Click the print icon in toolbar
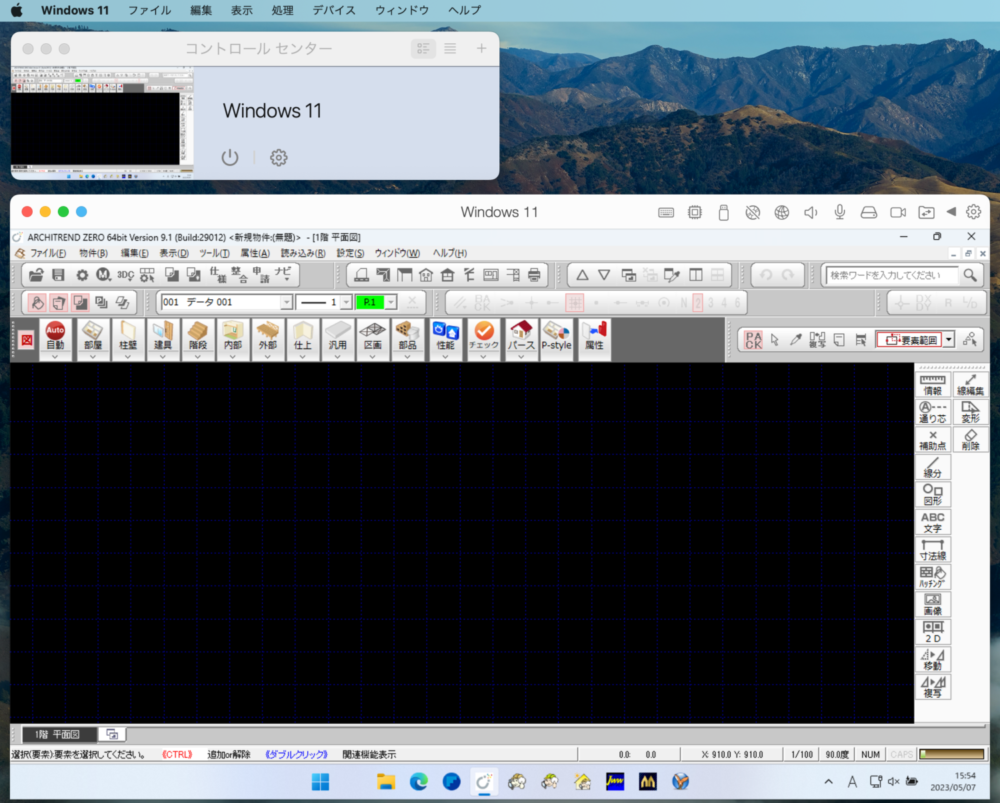 [534, 275]
